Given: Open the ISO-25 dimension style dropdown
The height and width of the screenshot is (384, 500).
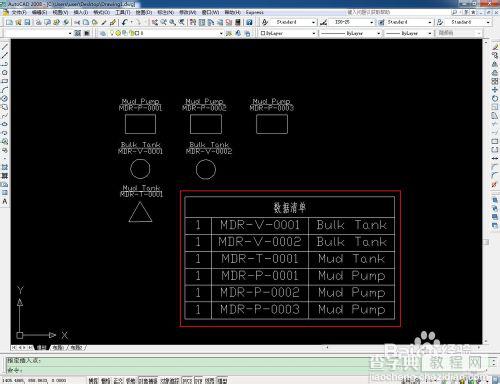Looking at the screenshot, I should click(x=353, y=22).
